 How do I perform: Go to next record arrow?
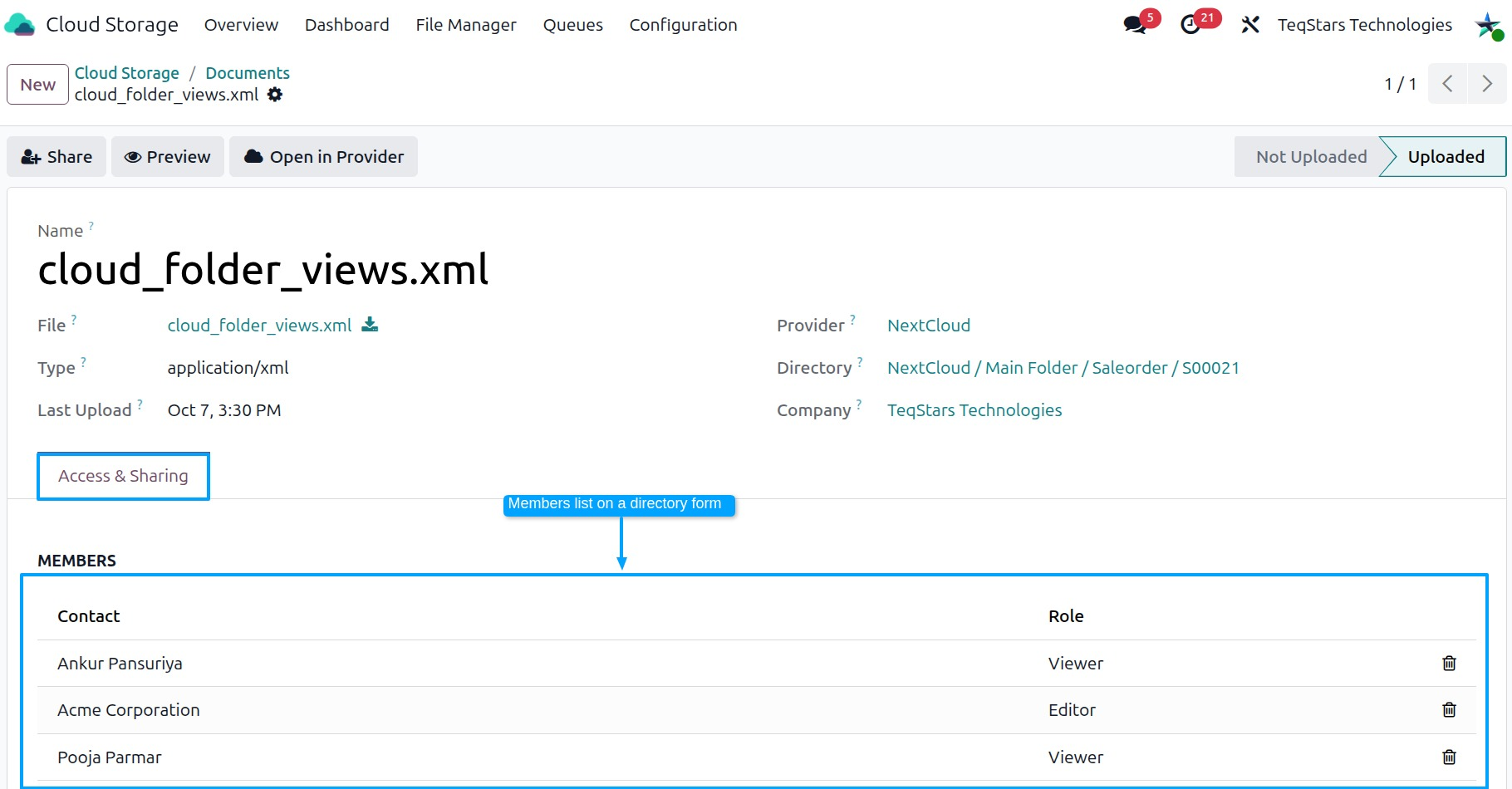click(x=1487, y=84)
